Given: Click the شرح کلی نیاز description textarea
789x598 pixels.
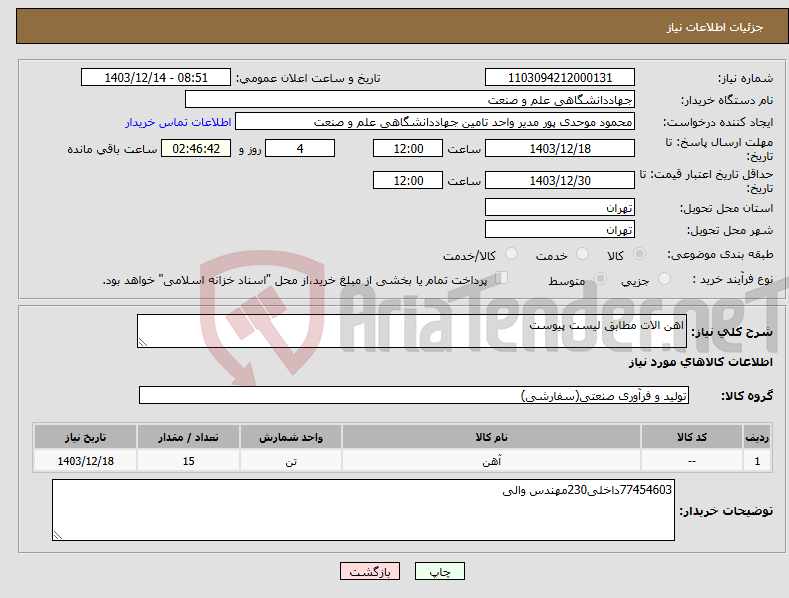Looking at the screenshot, I should click(412, 331).
